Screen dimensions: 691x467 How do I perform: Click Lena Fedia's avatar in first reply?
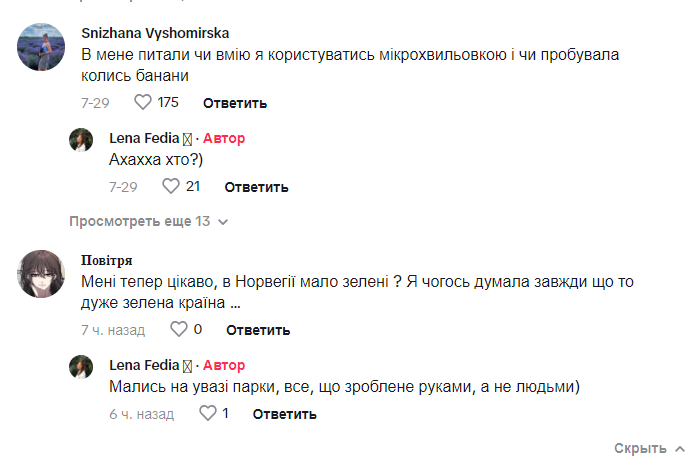pos(81,140)
